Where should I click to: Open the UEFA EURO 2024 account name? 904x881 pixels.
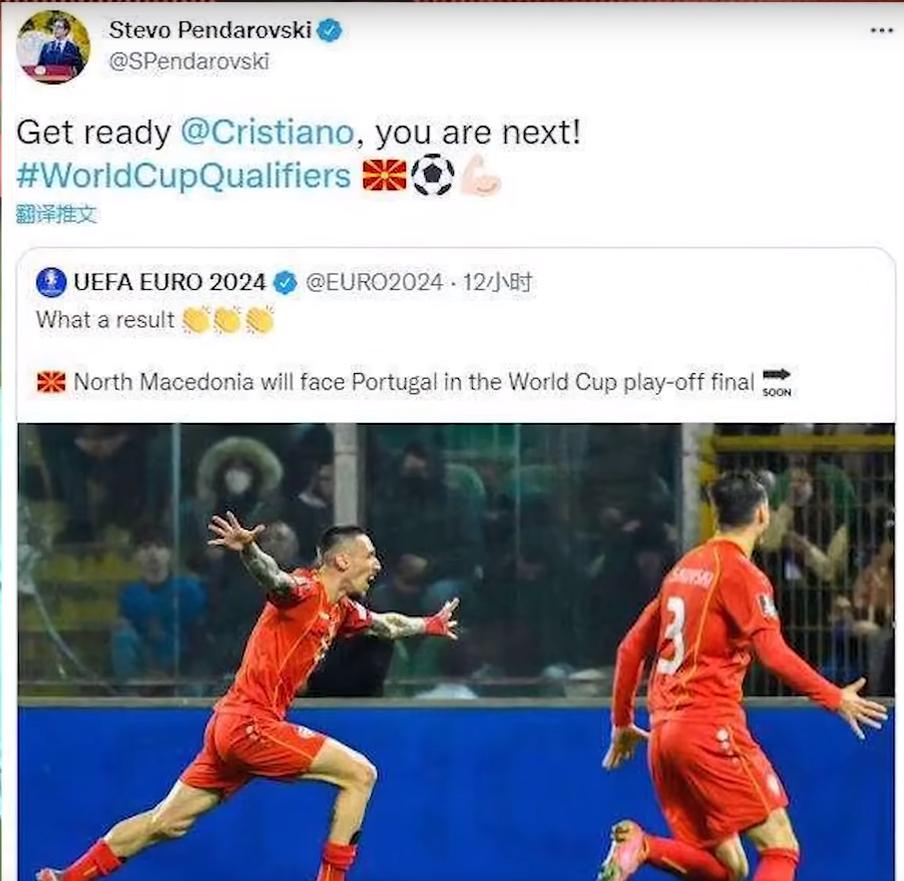pyautogui.click(x=170, y=283)
